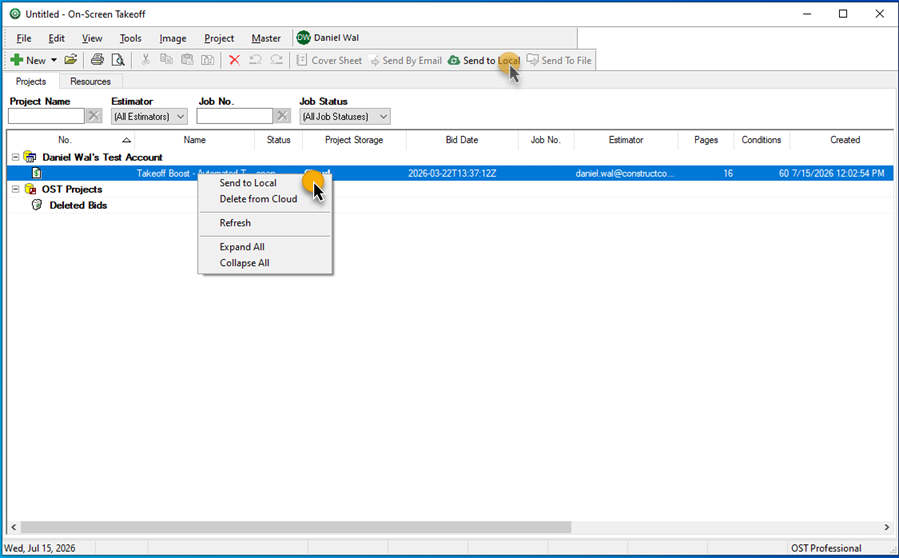
Task: Click the Deleted Bids recycle icon
Action: [37, 205]
